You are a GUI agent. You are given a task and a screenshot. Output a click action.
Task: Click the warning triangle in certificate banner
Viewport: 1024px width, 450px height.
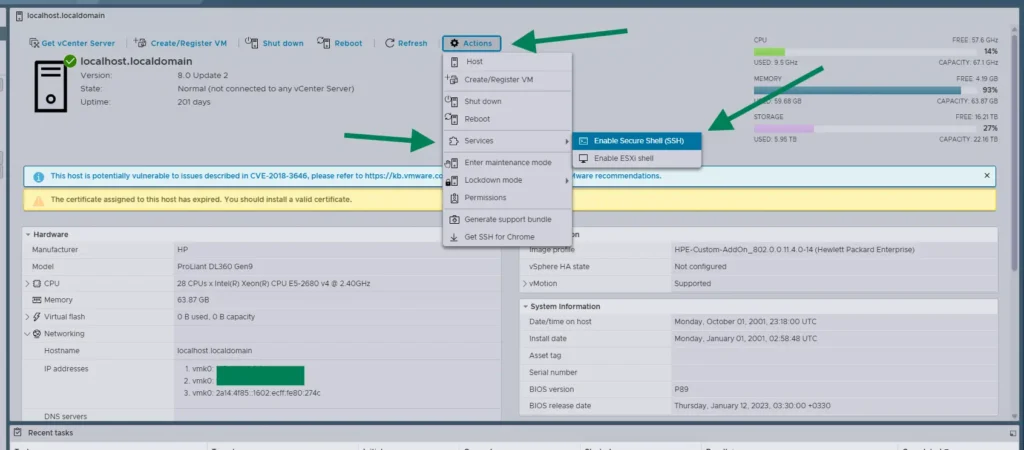point(39,200)
